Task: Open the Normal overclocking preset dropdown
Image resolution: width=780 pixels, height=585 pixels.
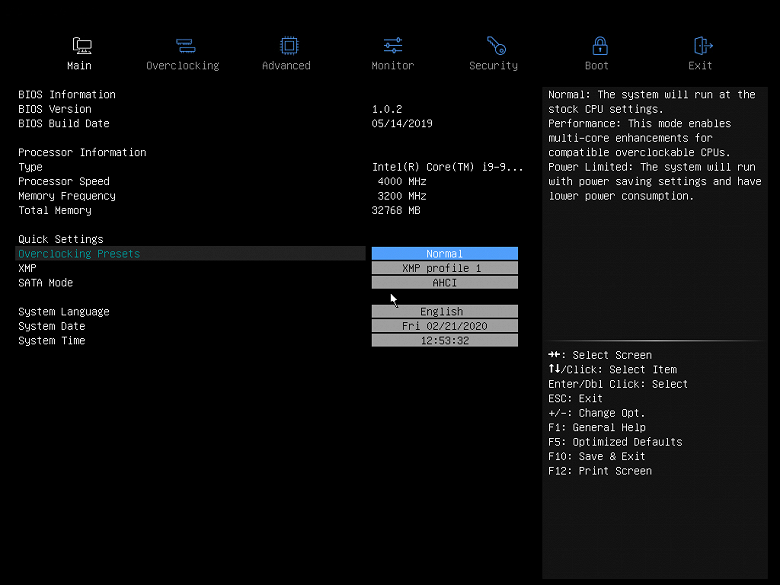Action: (444, 254)
